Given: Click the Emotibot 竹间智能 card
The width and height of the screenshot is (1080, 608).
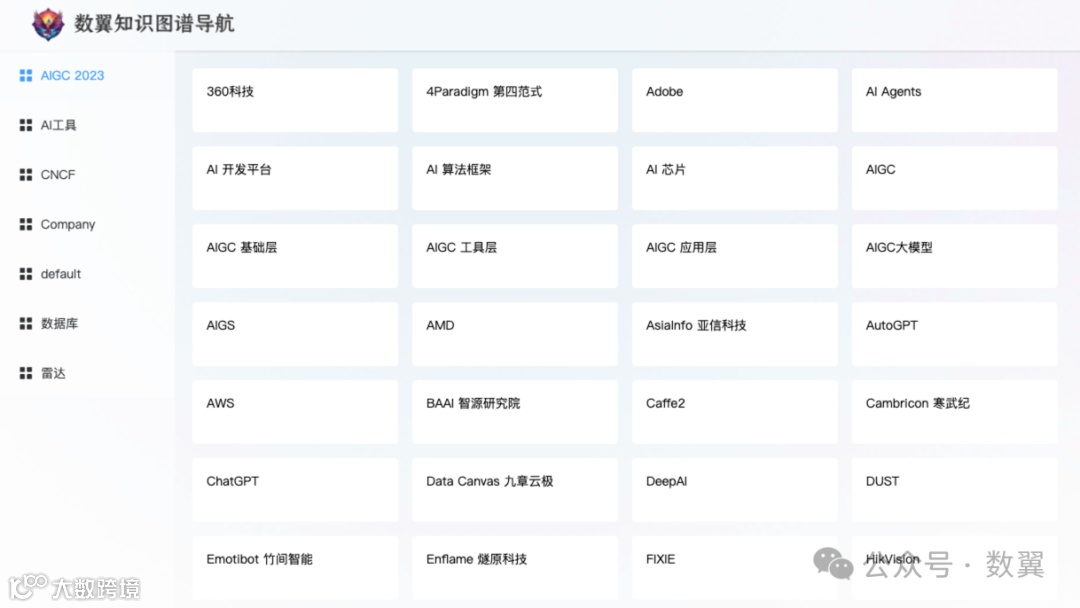Looking at the screenshot, I should 295,567.
